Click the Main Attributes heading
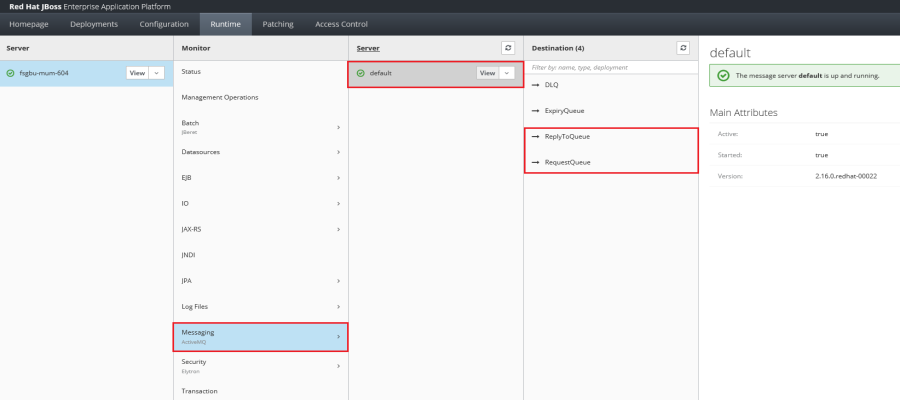Image resolution: width=900 pixels, height=400 pixels. click(743, 112)
